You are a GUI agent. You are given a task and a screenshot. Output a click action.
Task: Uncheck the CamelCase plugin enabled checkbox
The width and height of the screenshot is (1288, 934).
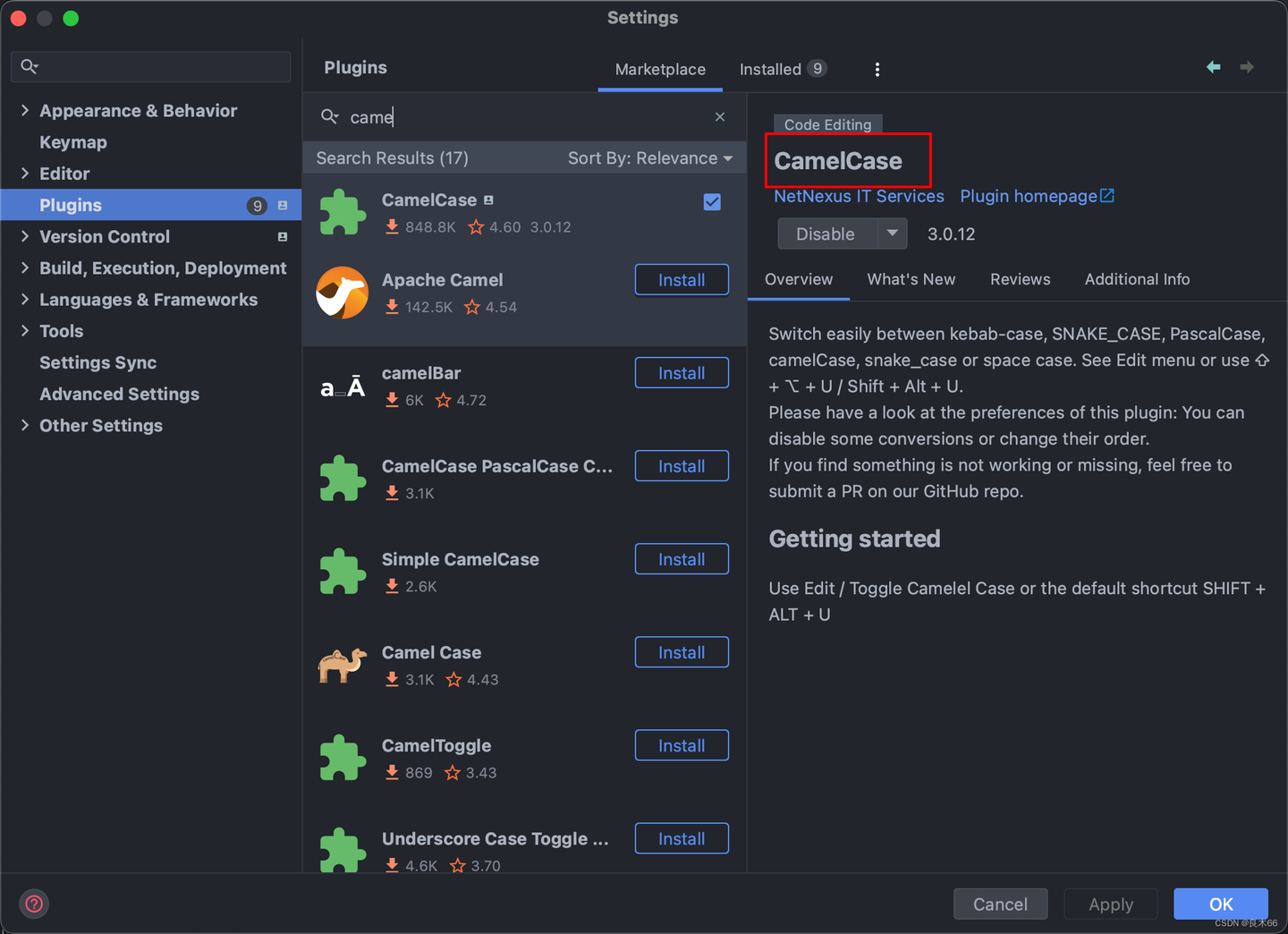(x=712, y=202)
